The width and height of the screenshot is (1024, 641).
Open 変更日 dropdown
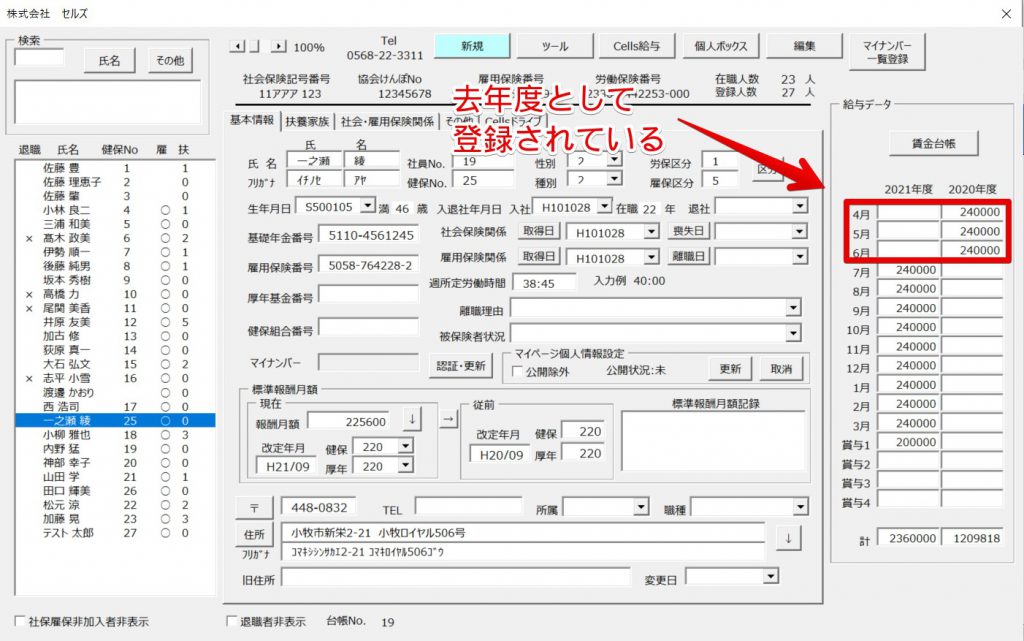(x=771, y=576)
